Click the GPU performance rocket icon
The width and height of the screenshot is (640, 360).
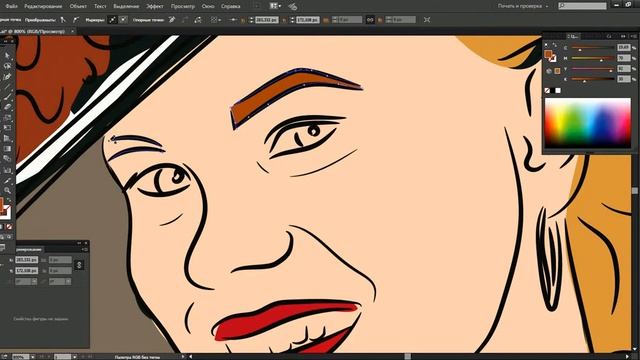[x=292, y=6]
